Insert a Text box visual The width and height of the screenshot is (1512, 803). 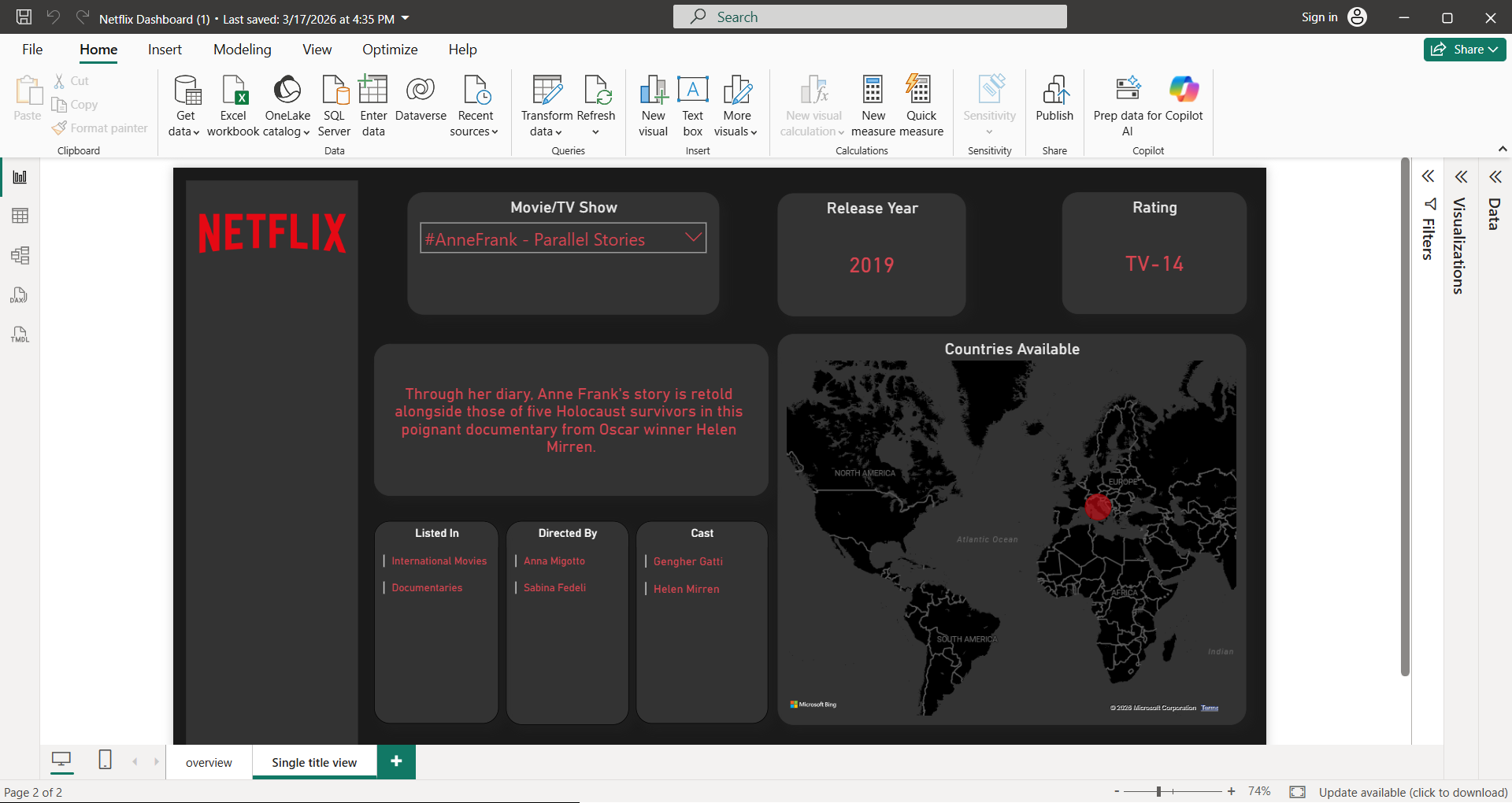pos(692,105)
